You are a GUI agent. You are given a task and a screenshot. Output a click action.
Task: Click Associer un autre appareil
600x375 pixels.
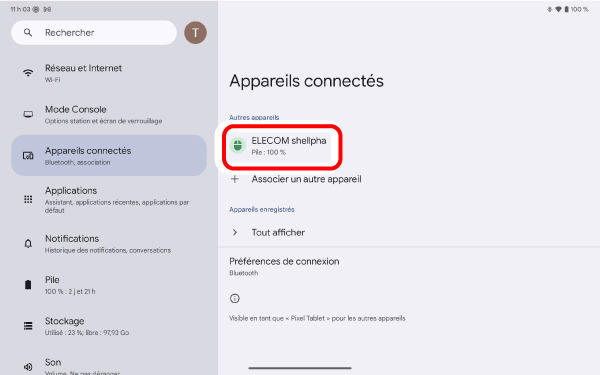tap(306, 179)
